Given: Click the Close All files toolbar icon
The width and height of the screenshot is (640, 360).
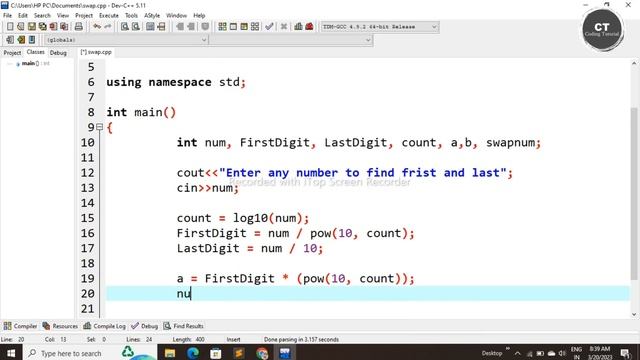Looking at the screenshot, I should pos(64,27).
